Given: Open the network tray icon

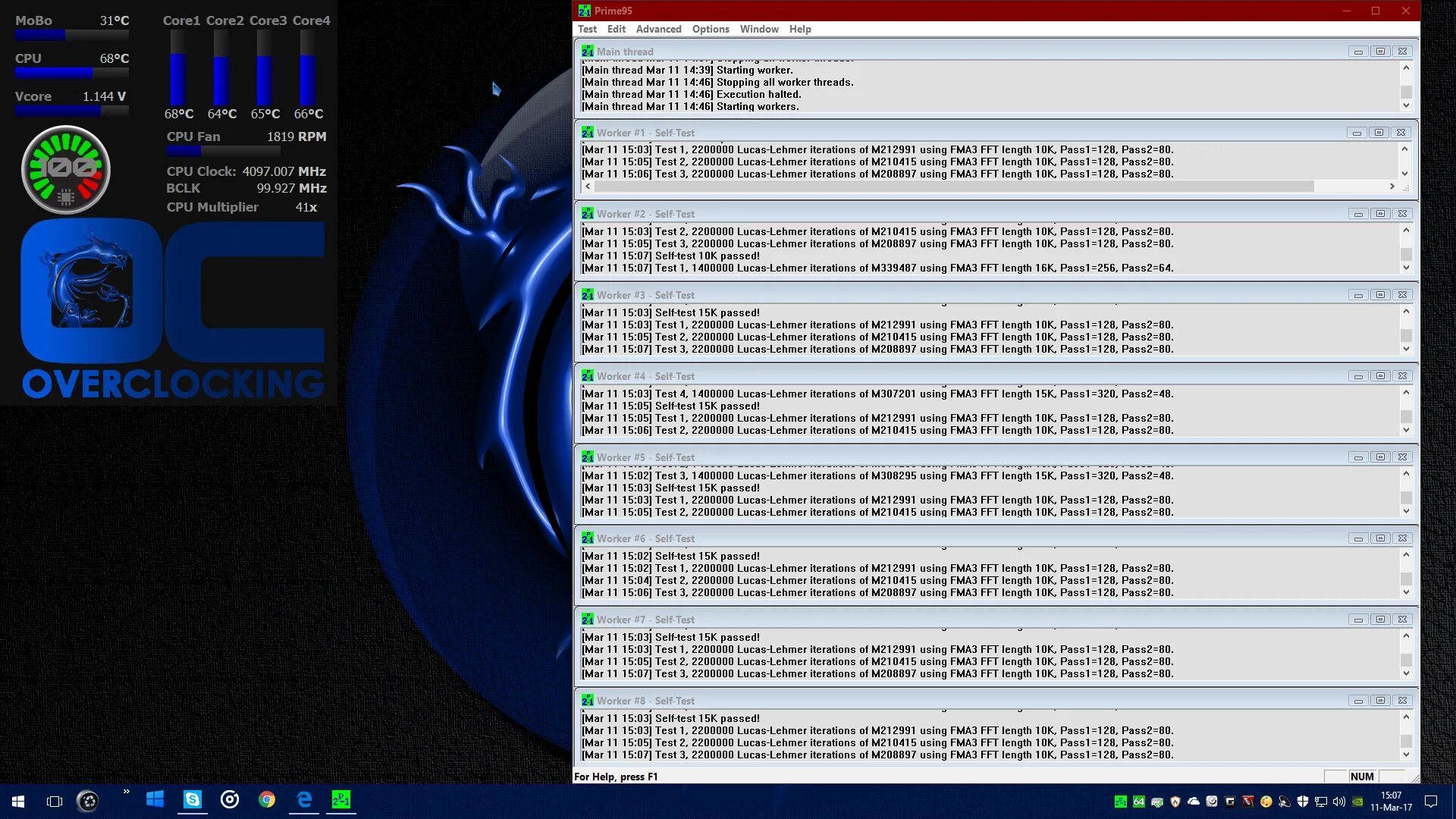Looking at the screenshot, I should [x=1321, y=802].
